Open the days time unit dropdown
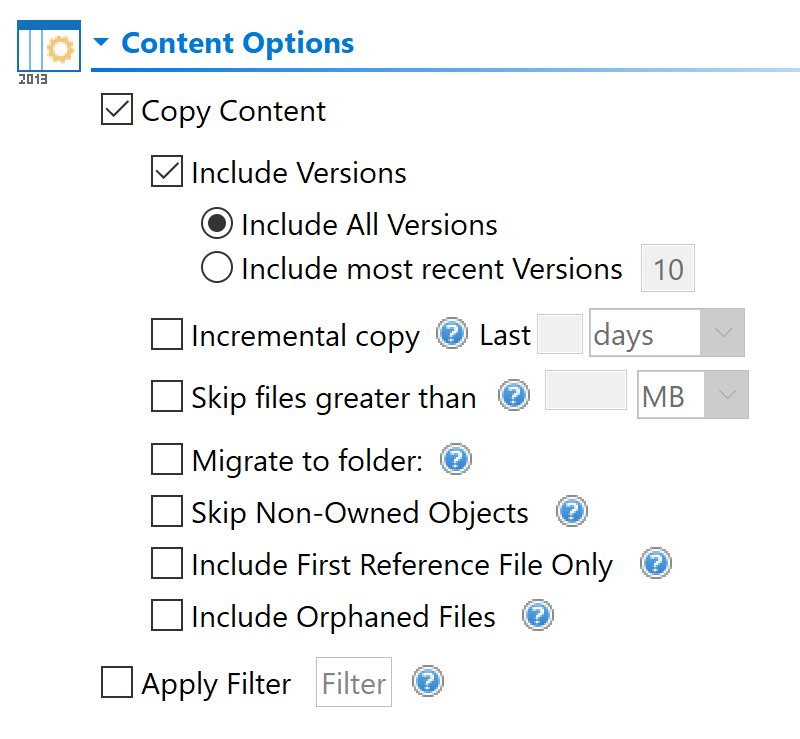The image size is (800, 739). 724,332
